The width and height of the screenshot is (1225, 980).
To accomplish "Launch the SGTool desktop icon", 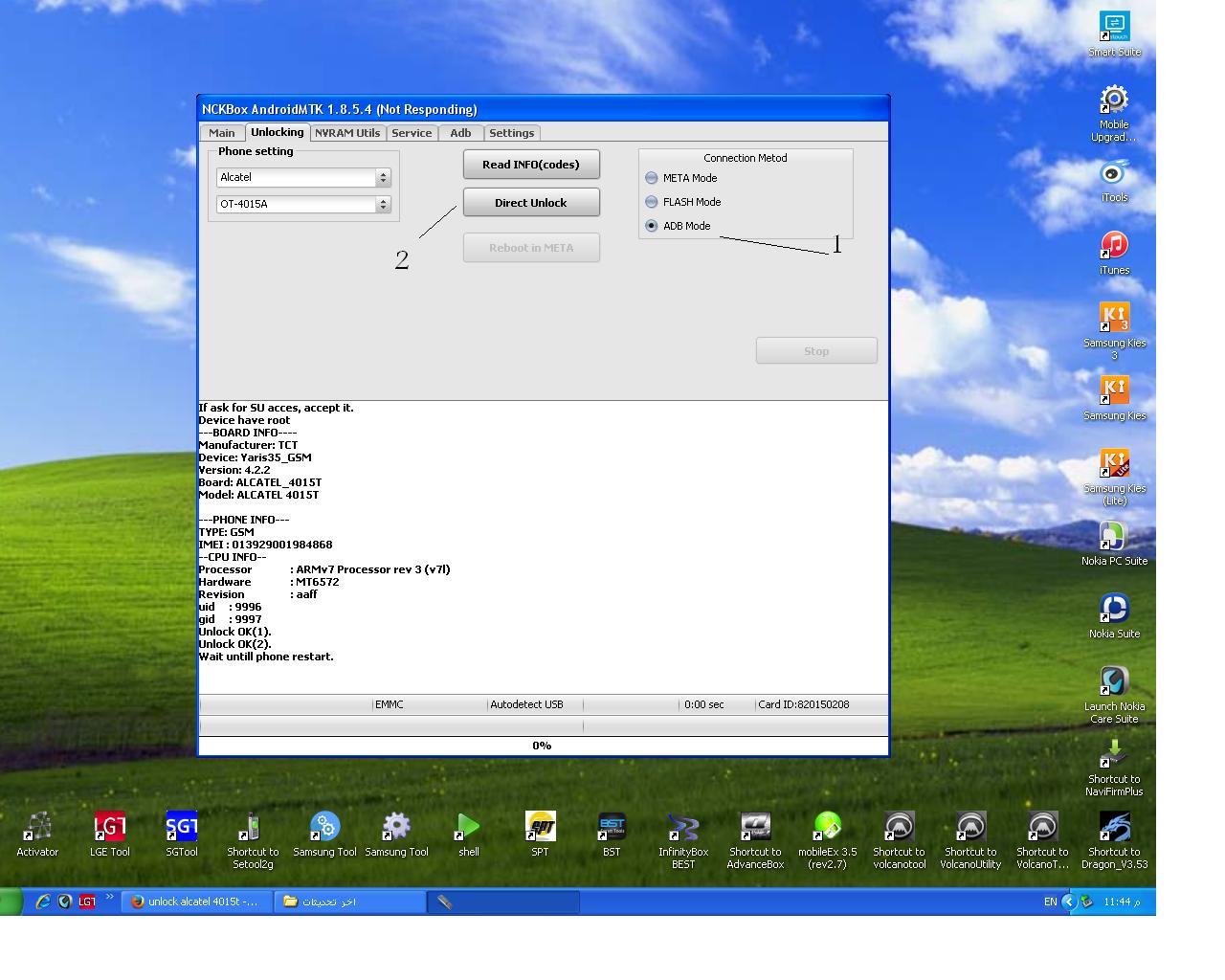I will (181, 835).
